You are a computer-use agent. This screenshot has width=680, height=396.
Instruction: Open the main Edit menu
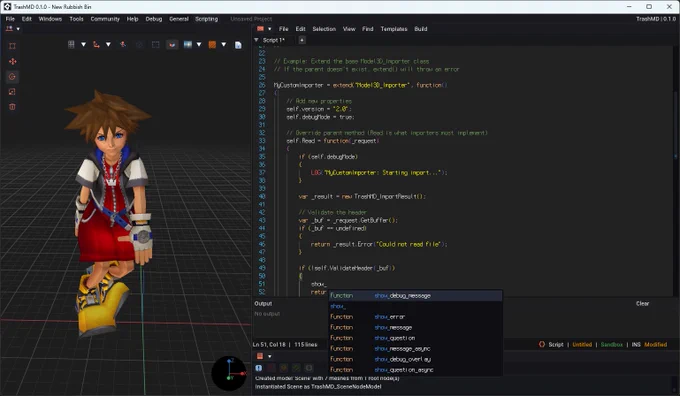click(26, 19)
